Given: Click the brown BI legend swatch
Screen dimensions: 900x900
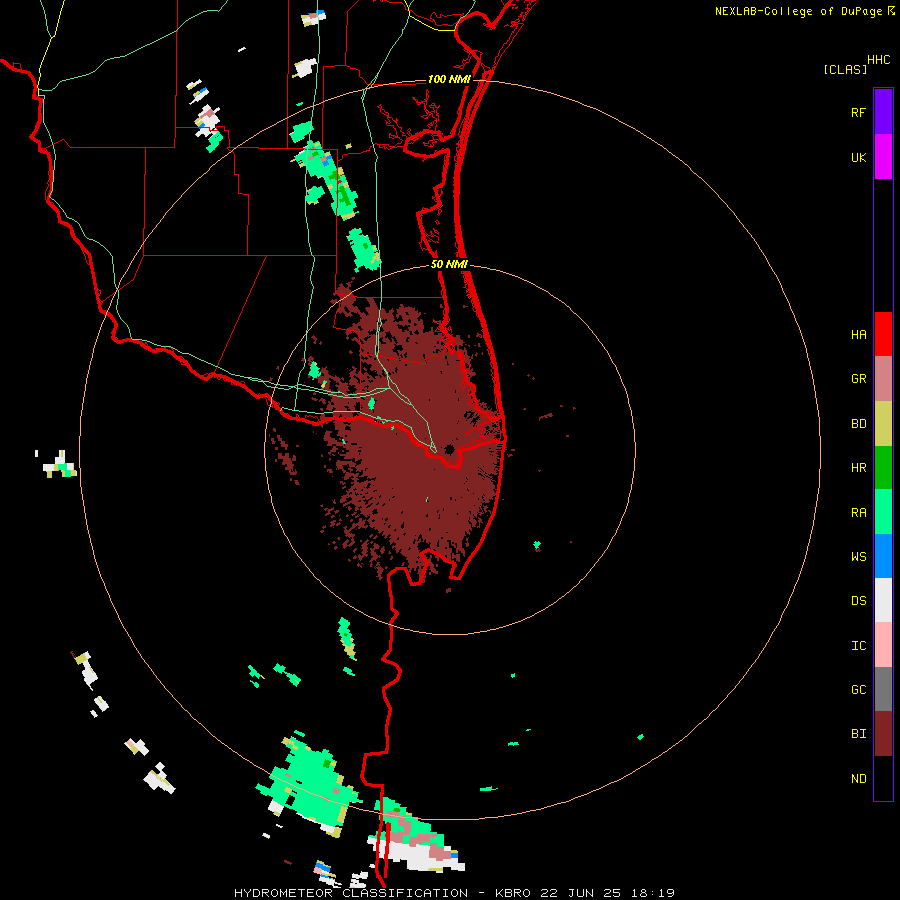Looking at the screenshot, I should [x=883, y=734].
